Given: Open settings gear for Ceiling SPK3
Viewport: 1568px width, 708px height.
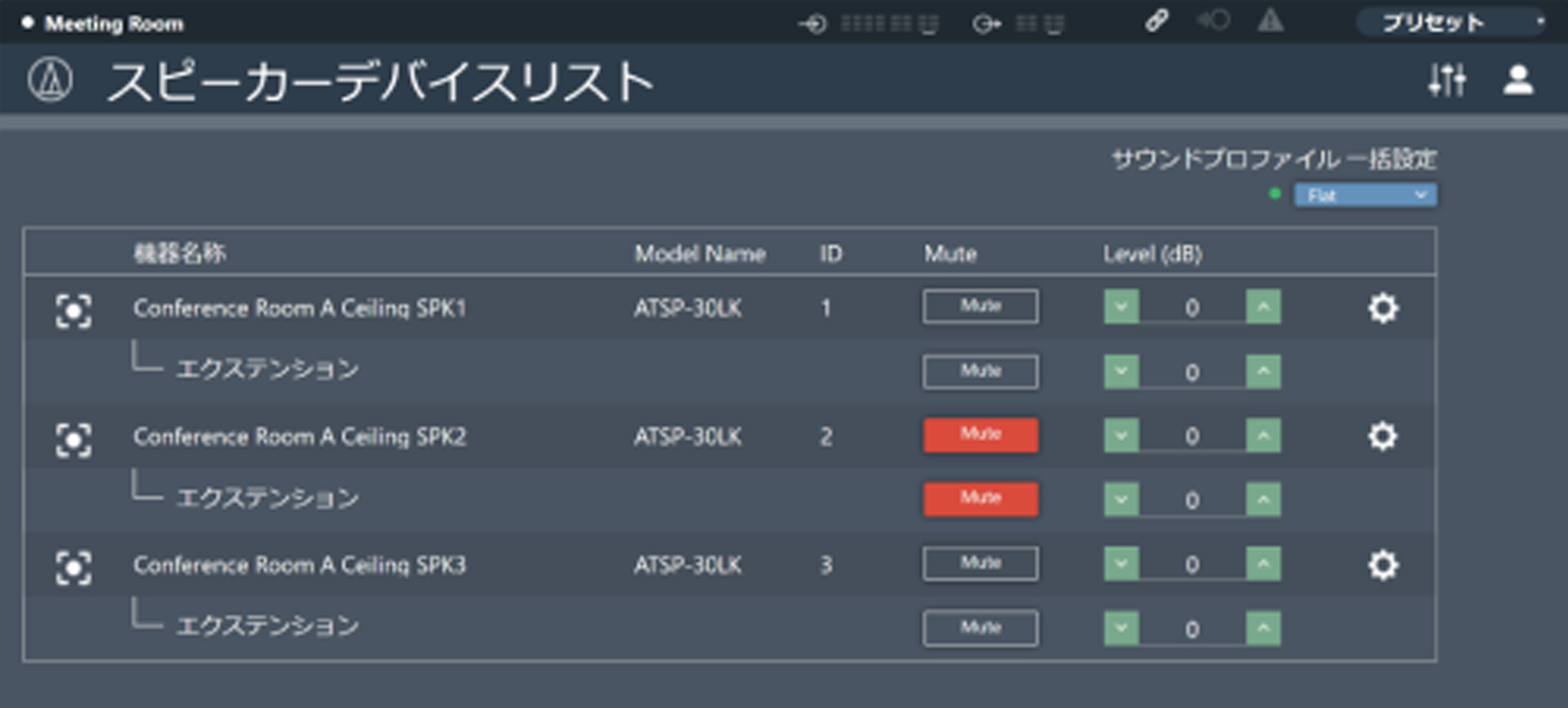Looking at the screenshot, I should pos(1382,565).
